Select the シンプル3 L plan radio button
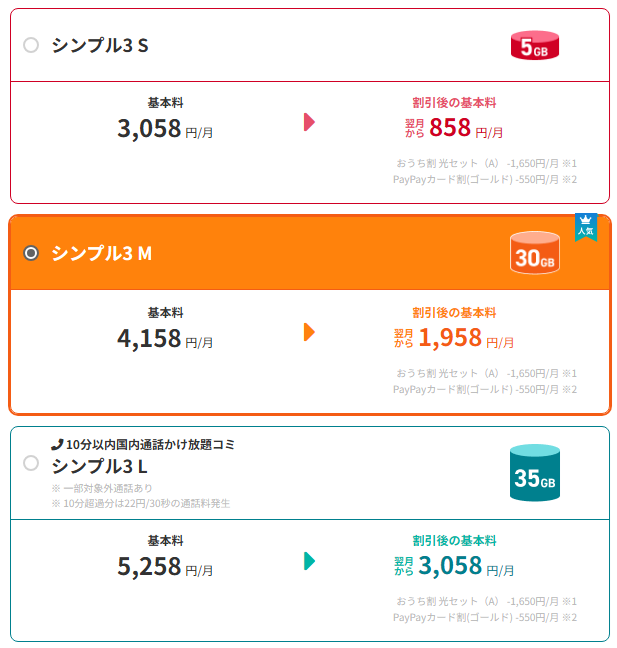 click(31, 463)
